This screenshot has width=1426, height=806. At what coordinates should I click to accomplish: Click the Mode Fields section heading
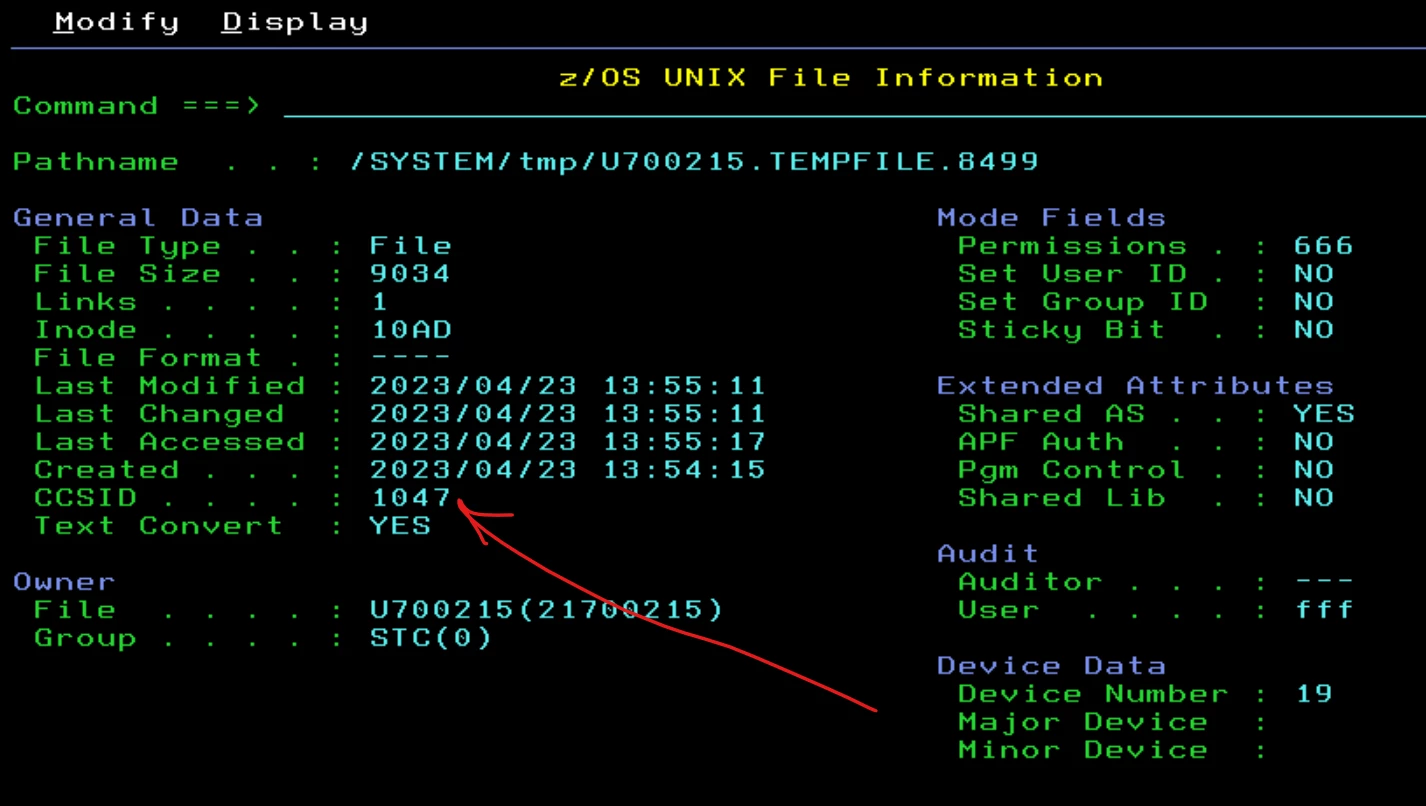1051,218
